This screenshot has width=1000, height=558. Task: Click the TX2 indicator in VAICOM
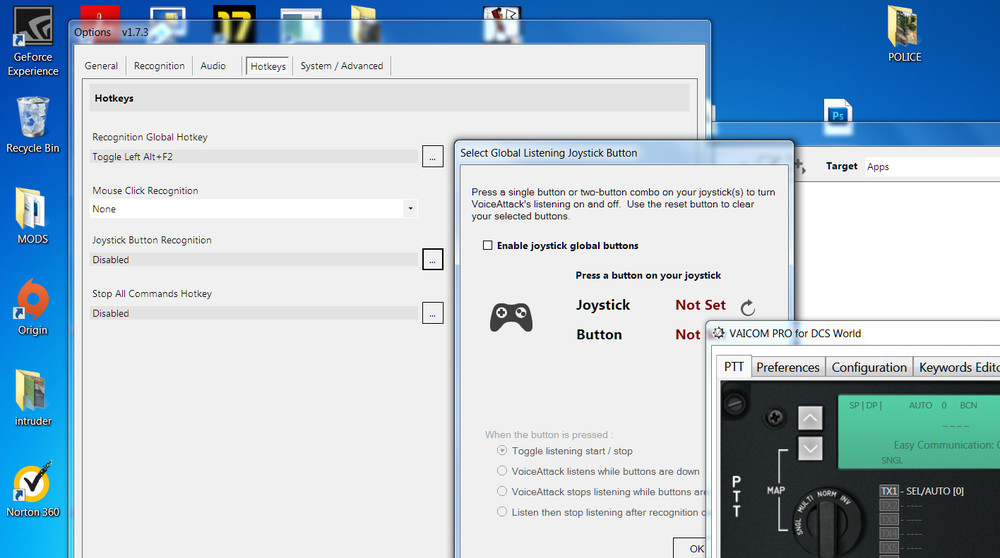(x=889, y=505)
